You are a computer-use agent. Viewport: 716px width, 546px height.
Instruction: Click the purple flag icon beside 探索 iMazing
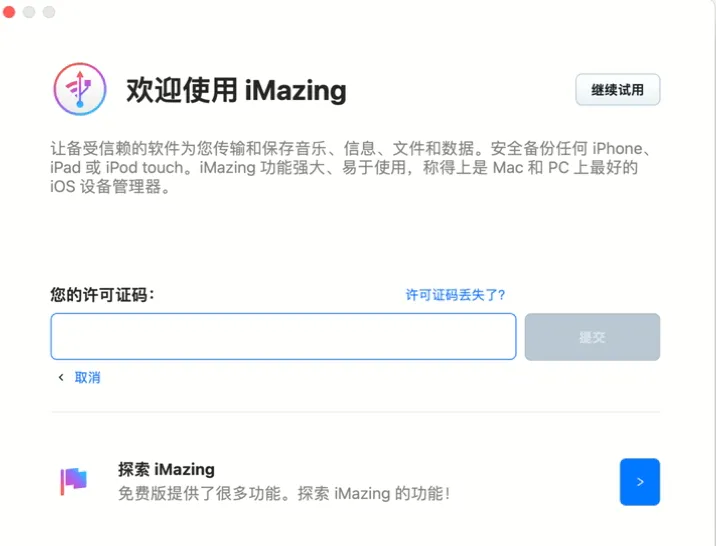(x=74, y=481)
